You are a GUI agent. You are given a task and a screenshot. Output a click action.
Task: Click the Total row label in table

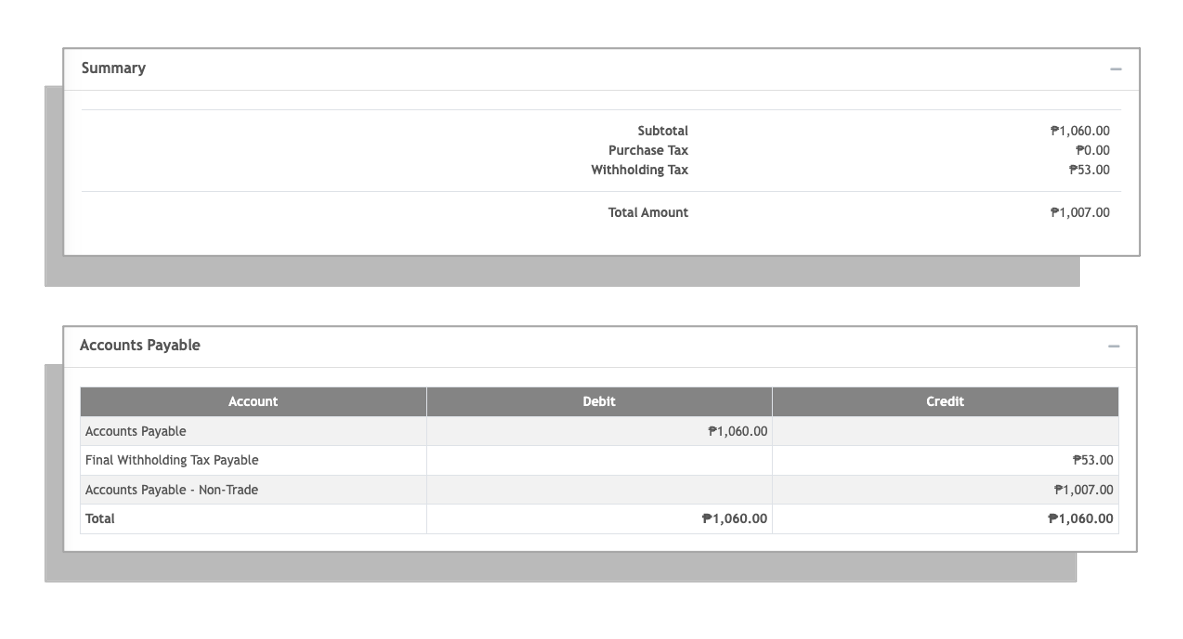point(100,518)
